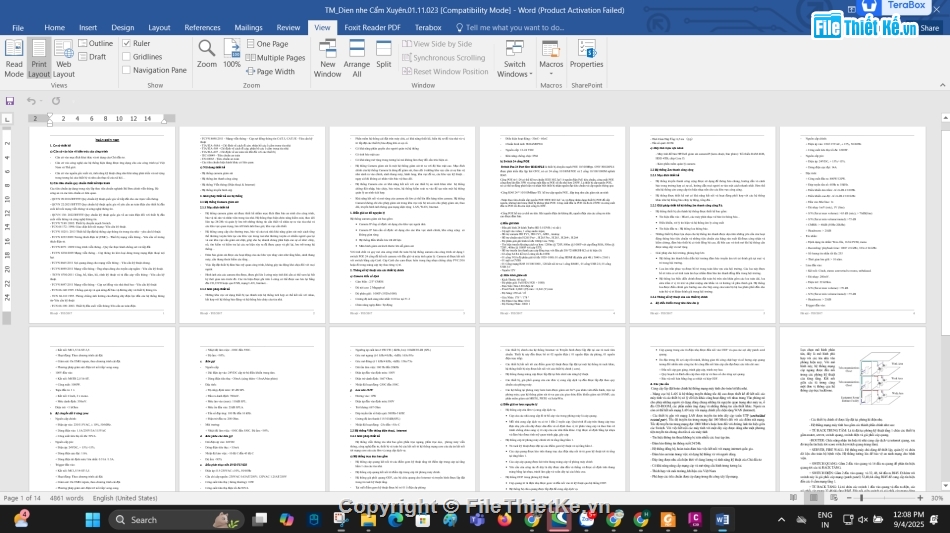Viewport: 950px width, 533px height.
Task: Uncheck the Ruler checkbox
Action: coord(127,44)
